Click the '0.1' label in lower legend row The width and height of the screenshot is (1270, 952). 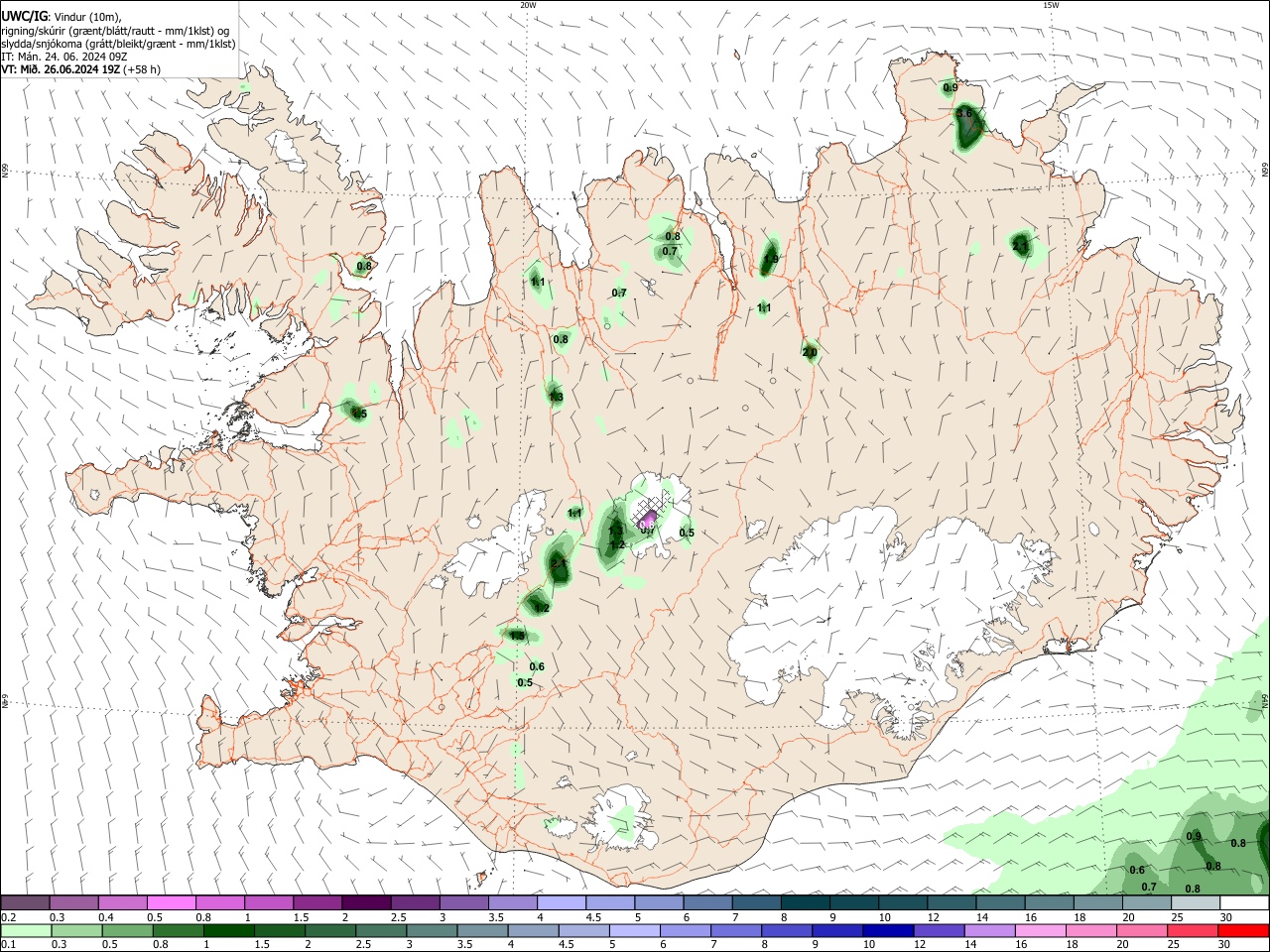click(x=8, y=944)
